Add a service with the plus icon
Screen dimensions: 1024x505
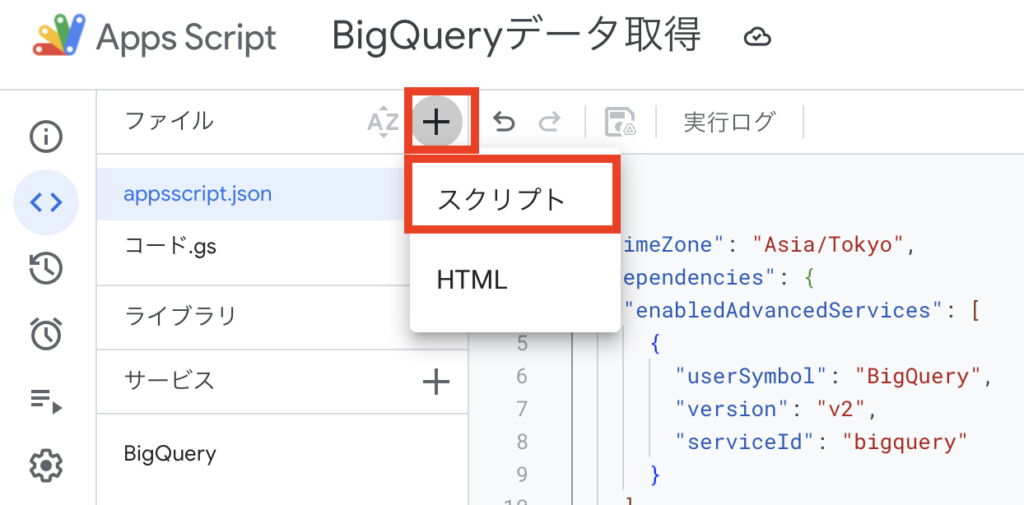coord(436,382)
